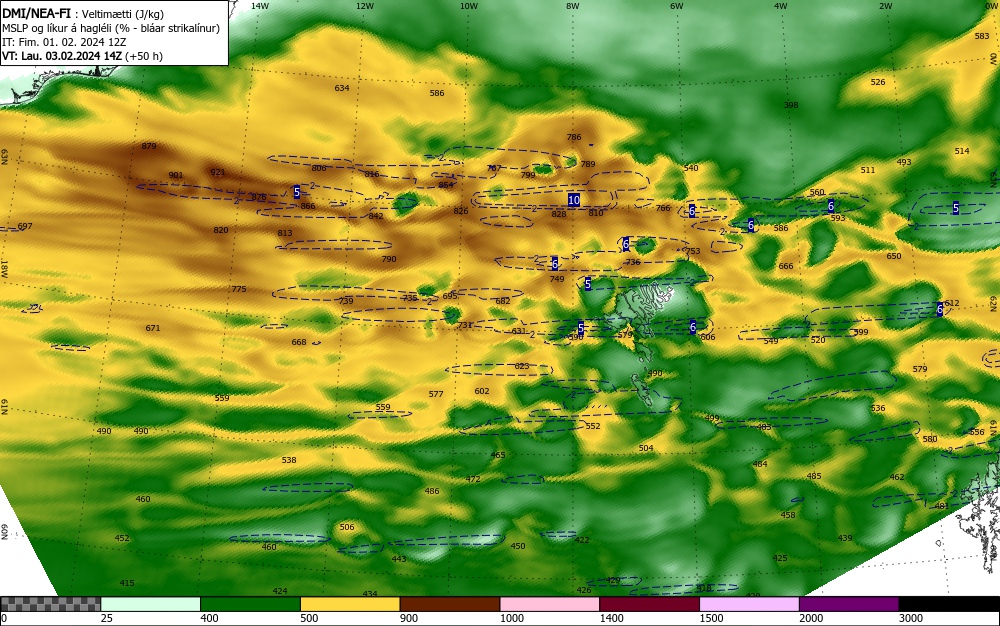The image size is (1000, 626).
Task: Click the map value 439
Action: 845,538
